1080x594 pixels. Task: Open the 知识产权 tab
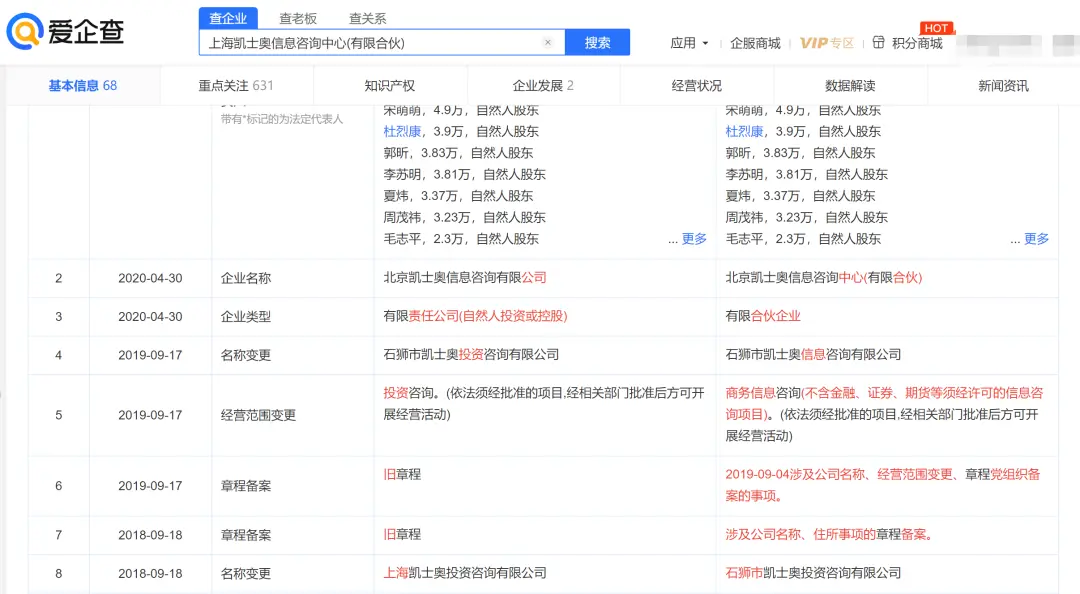[x=390, y=85]
